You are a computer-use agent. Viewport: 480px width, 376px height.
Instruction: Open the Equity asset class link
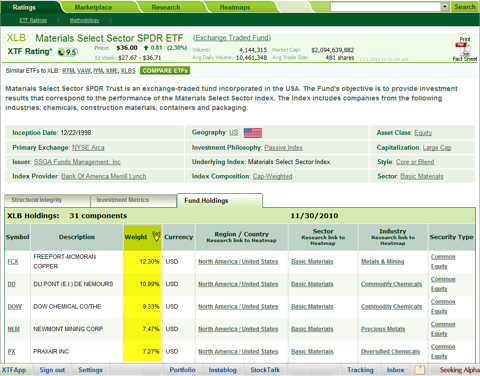pos(423,133)
